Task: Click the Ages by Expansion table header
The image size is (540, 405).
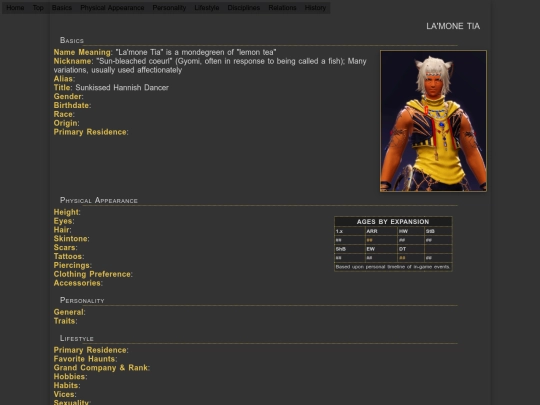Action: click(x=393, y=222)
